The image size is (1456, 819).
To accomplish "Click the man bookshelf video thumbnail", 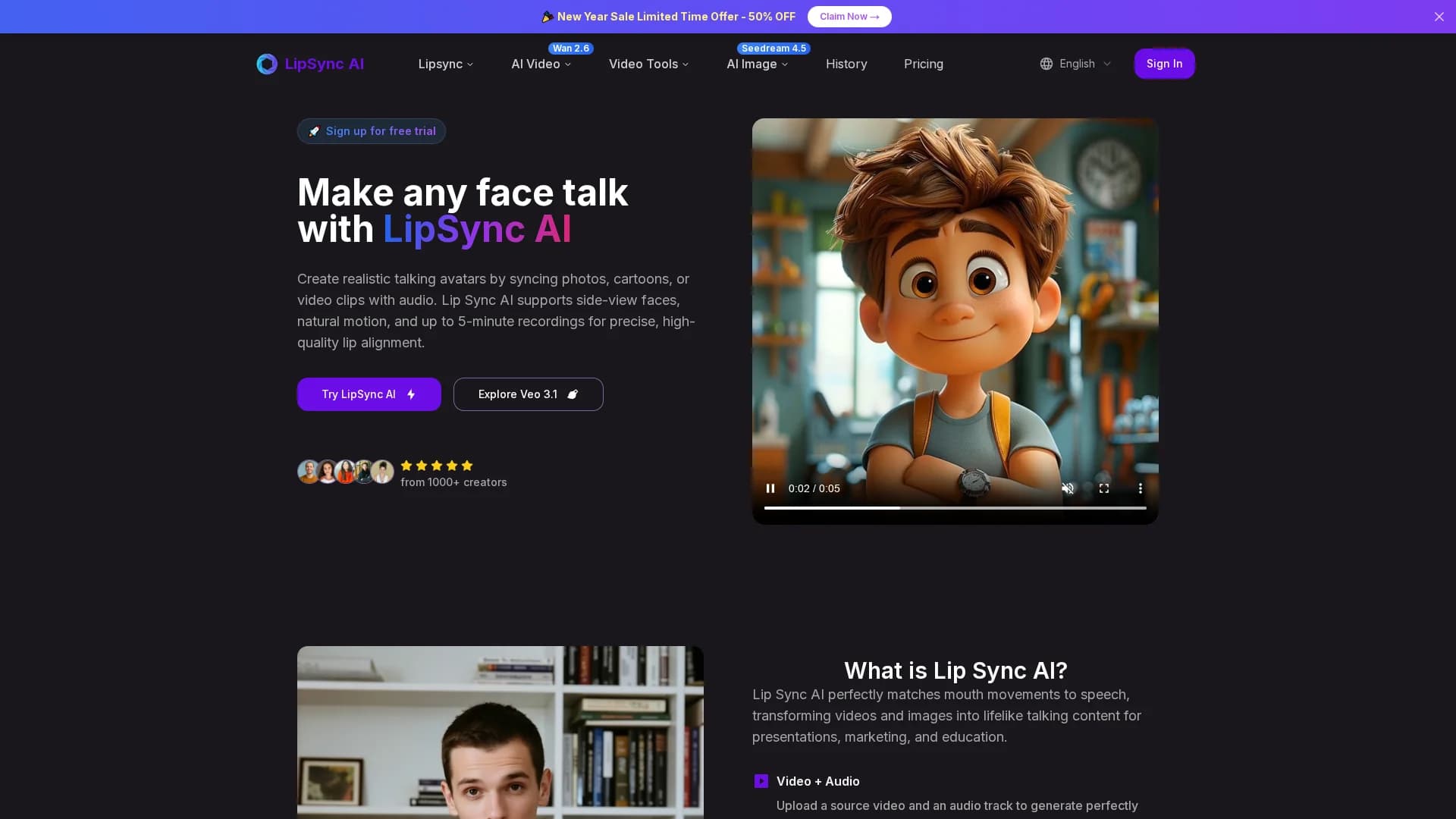I will pyautogui.click(x=500, y=732).
